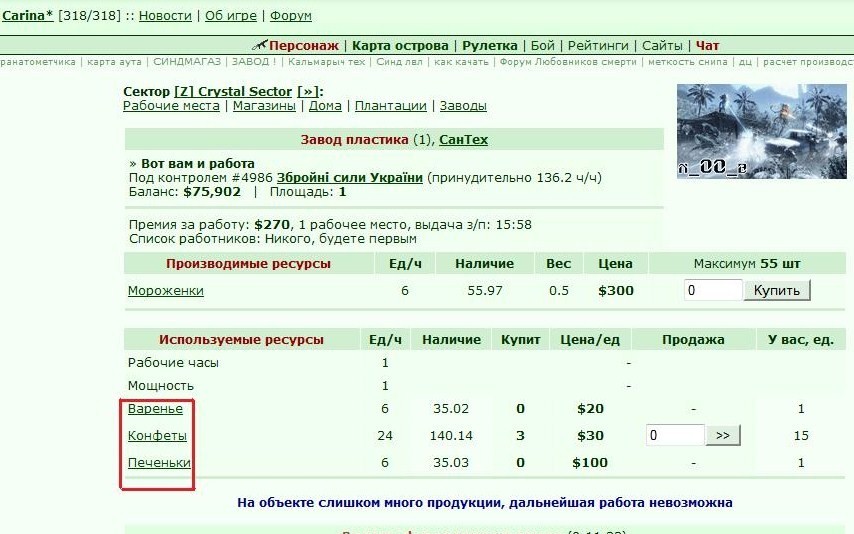
Task: Open the Плантации link
Action: click(391, 106)
